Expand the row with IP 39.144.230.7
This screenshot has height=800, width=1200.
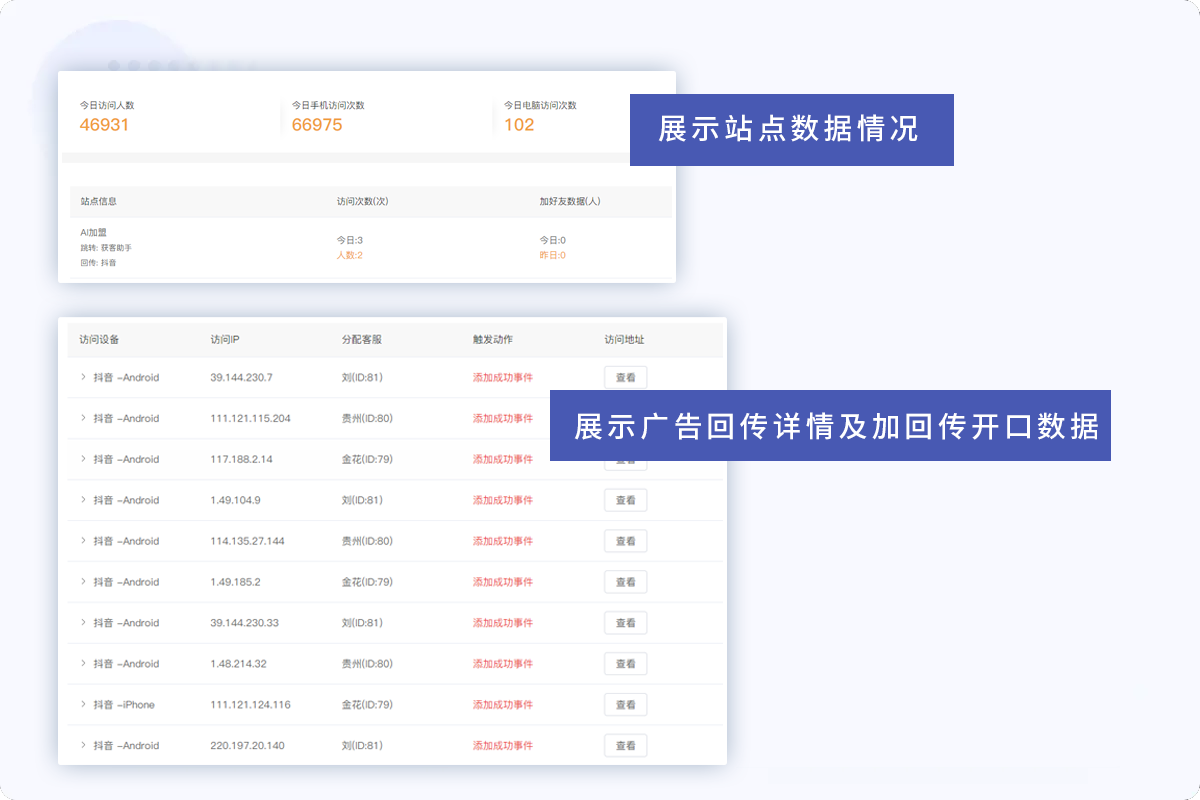[83, 378]
